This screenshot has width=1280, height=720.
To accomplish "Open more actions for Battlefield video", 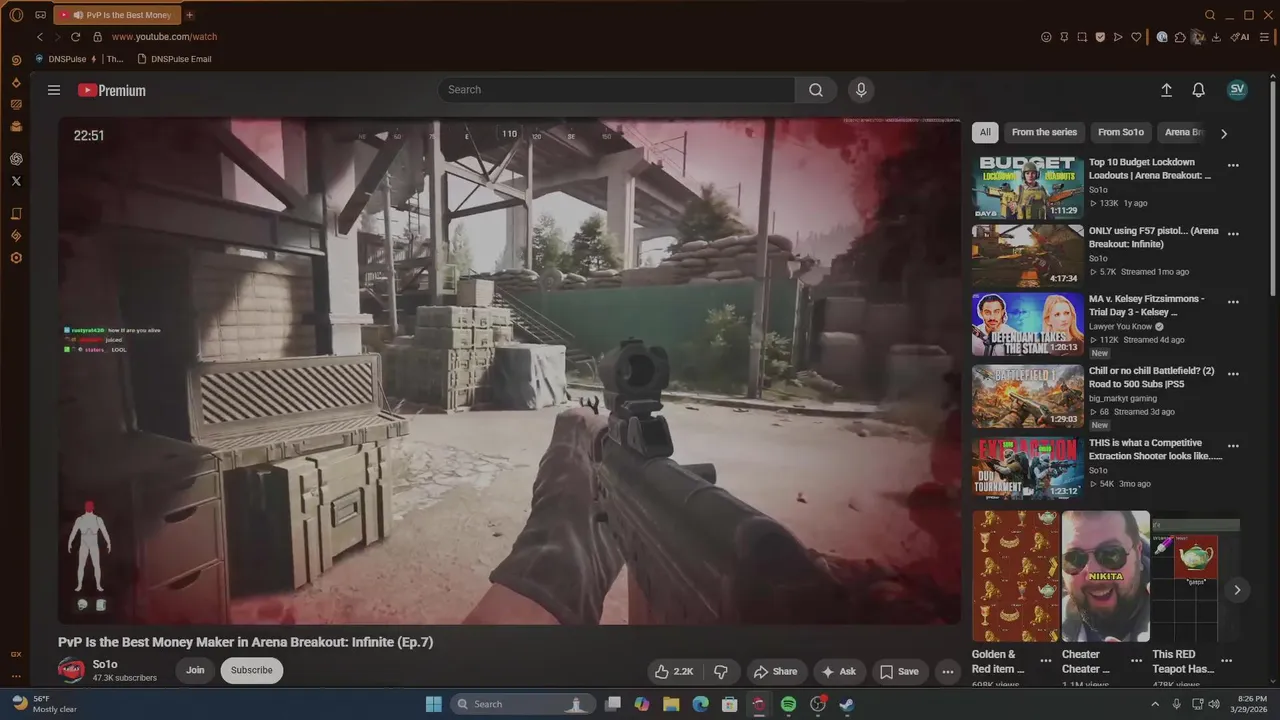I will (1233, 374).
